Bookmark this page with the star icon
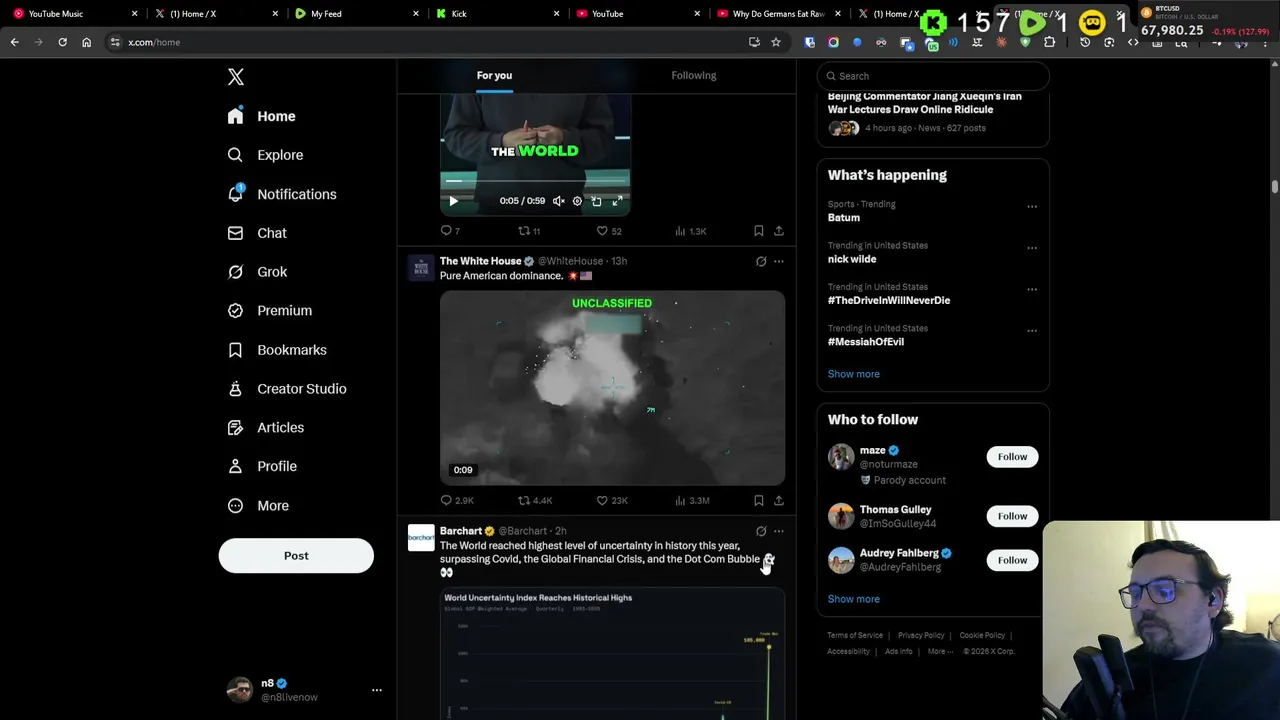1280x720 pixels. (x=775, y=42)
